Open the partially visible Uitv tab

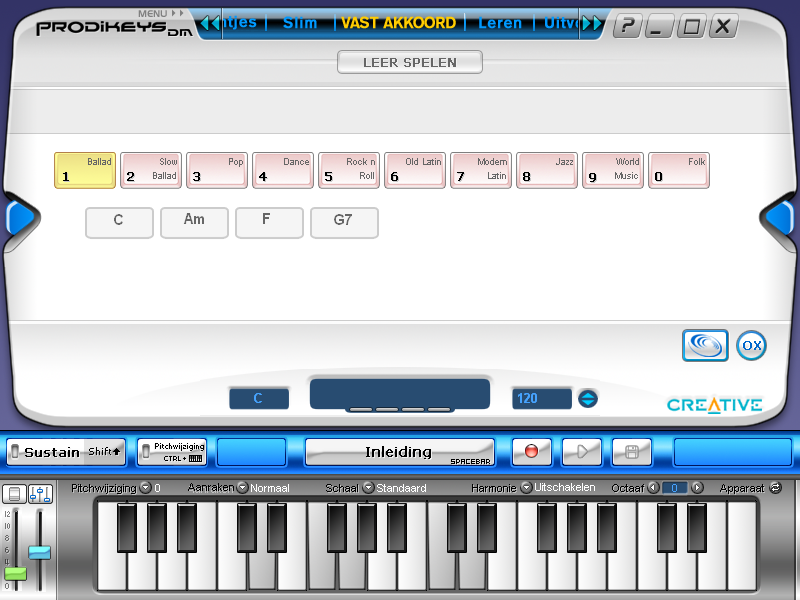pyautogui.click(x=561, y=23)
